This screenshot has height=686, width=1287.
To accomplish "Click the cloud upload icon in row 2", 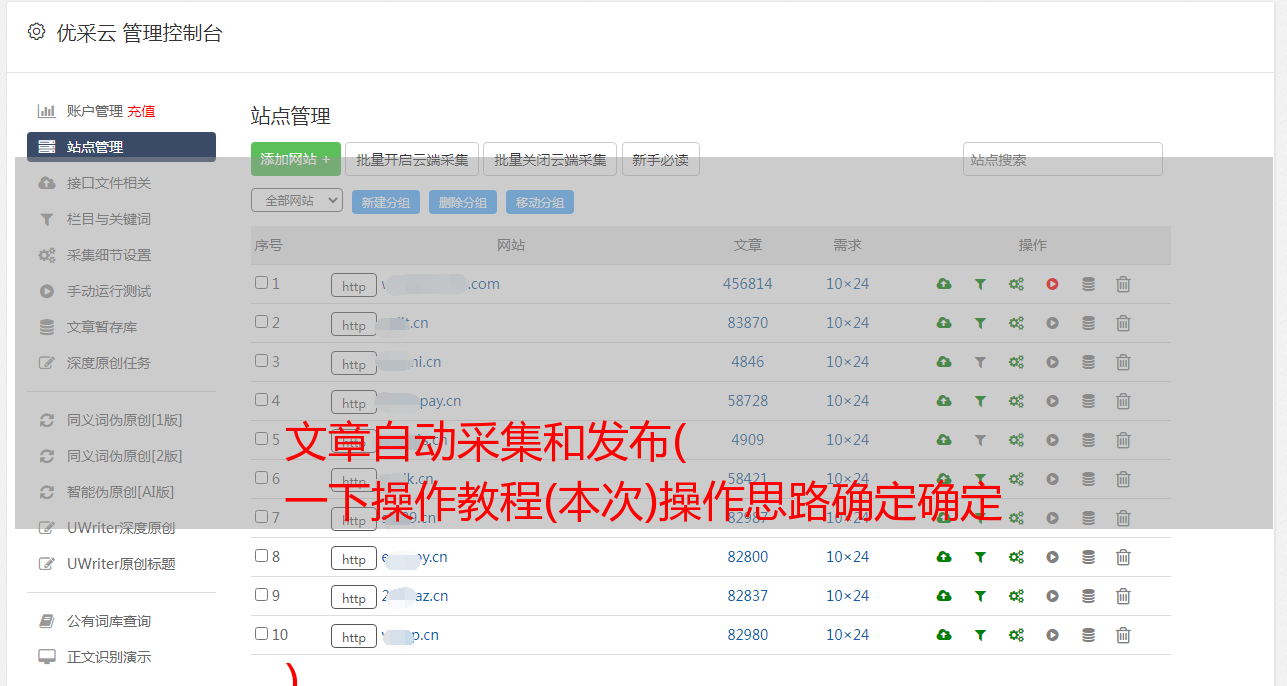I will click(943, 323).
